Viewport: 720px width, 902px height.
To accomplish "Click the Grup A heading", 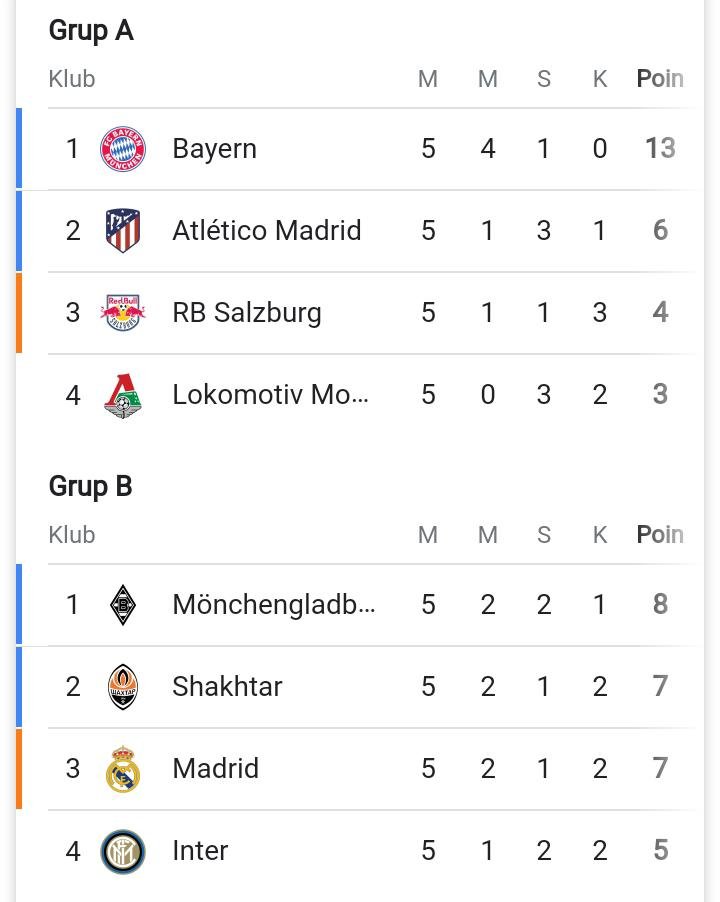I will click(x=91, y=30).
